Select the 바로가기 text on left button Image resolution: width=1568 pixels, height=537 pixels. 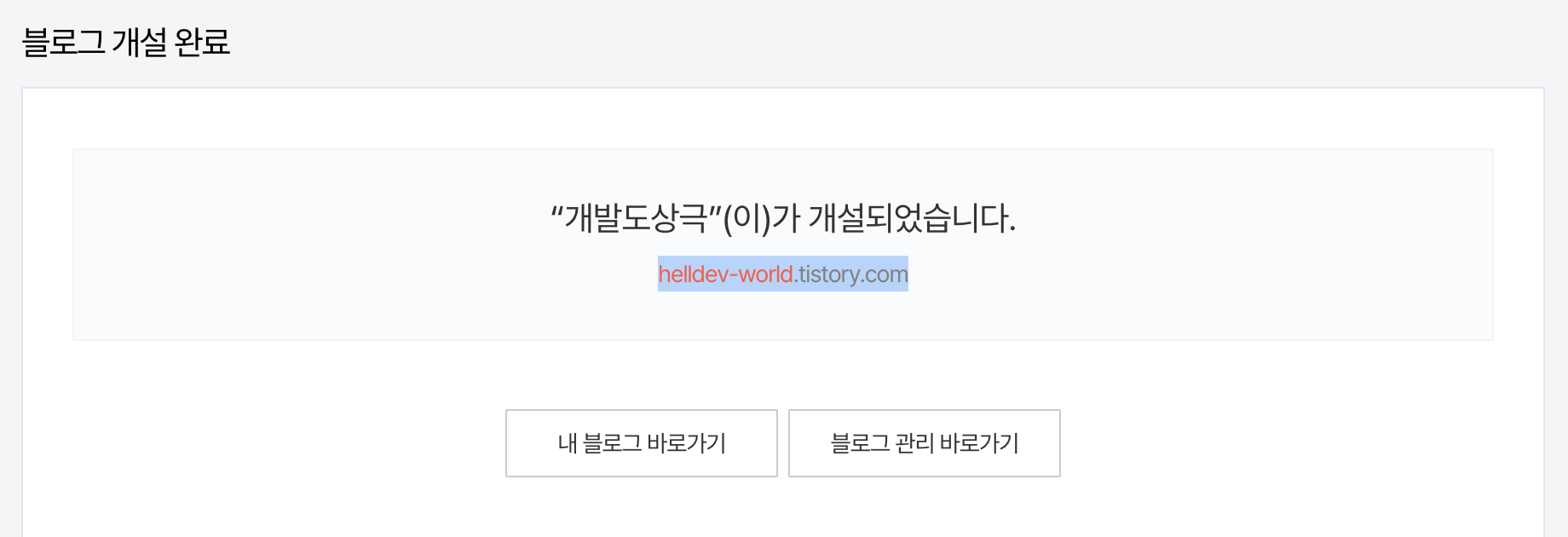point(686,443)
